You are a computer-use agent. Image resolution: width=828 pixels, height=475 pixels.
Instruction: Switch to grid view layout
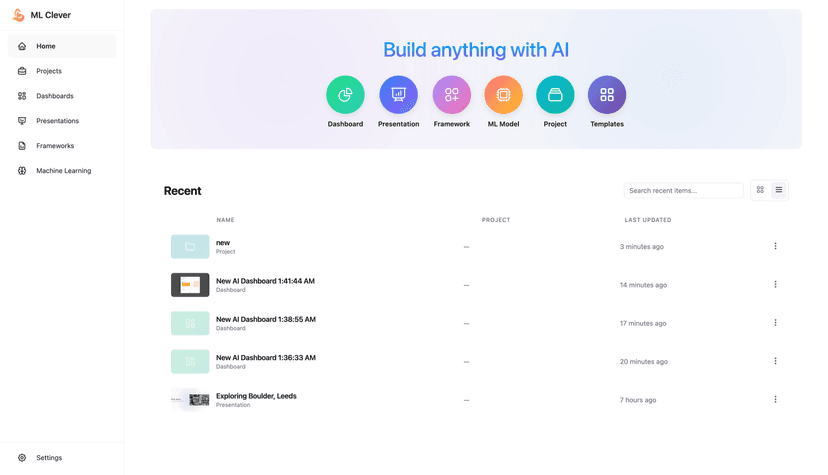click(760, 190)
